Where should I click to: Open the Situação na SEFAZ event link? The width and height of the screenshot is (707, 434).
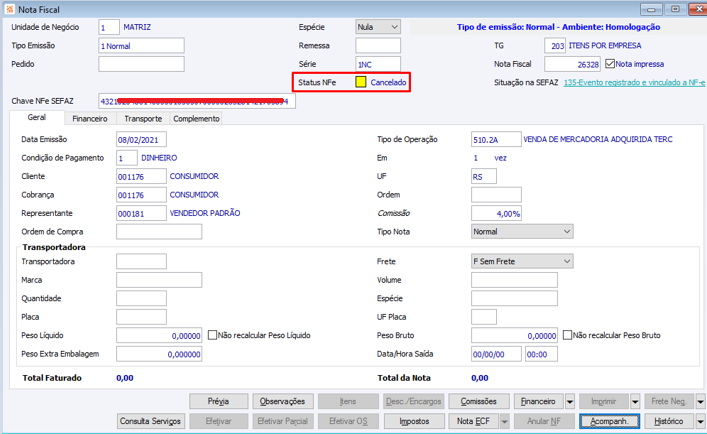634,82
